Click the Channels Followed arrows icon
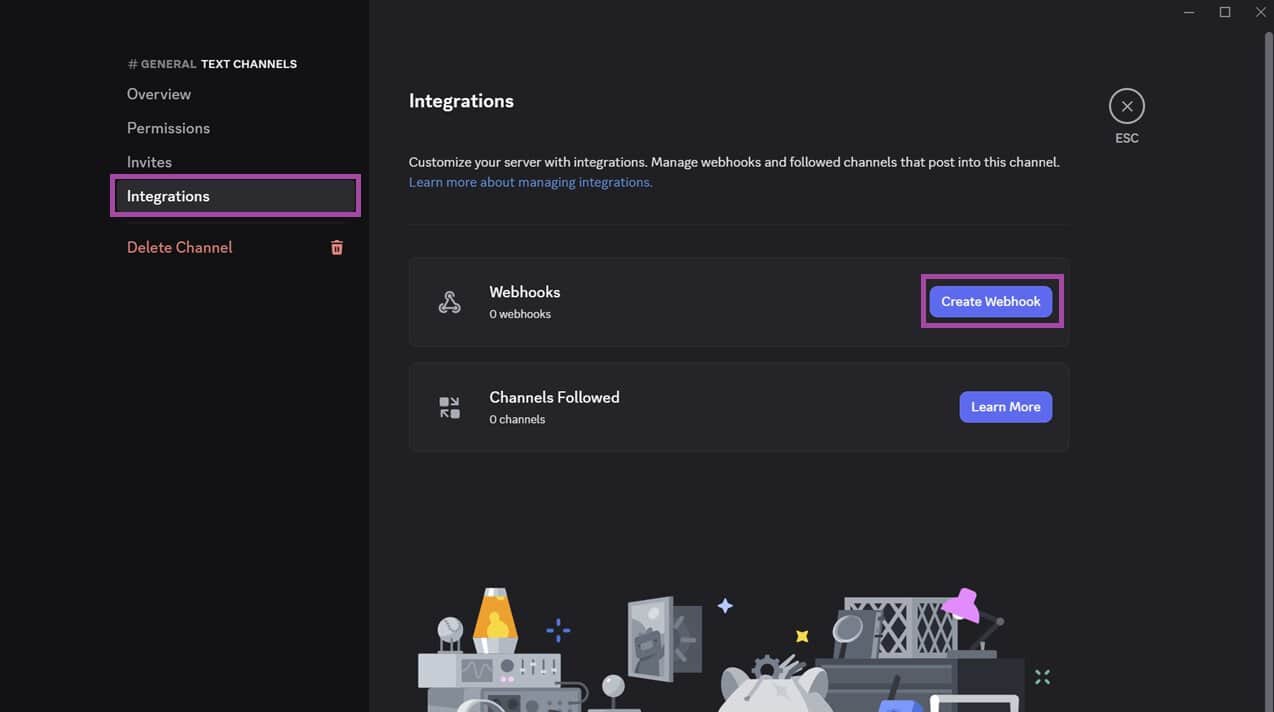Screen dimensions: 1274x712 450,407
